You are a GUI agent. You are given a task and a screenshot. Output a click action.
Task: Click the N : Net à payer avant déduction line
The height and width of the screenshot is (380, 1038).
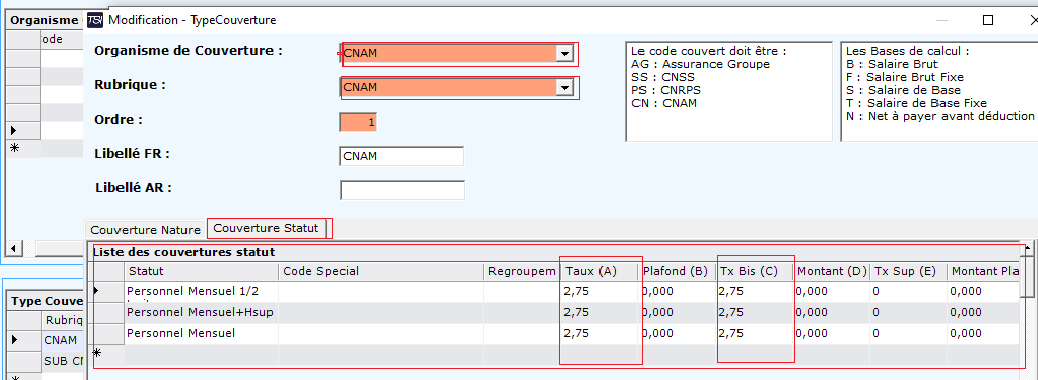[939, 117]
